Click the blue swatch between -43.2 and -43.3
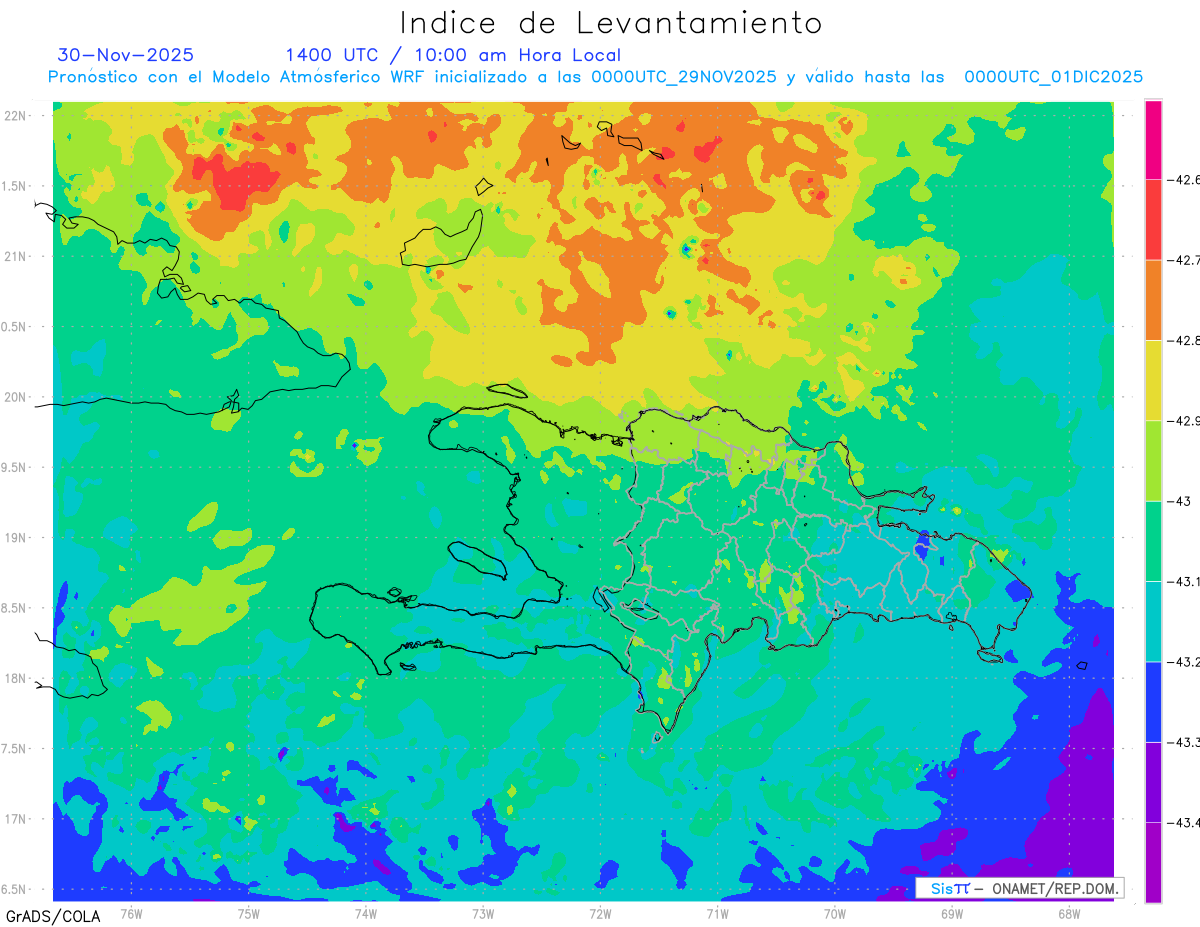The height and width of the screenshot is (927, 1200). 1153,701
